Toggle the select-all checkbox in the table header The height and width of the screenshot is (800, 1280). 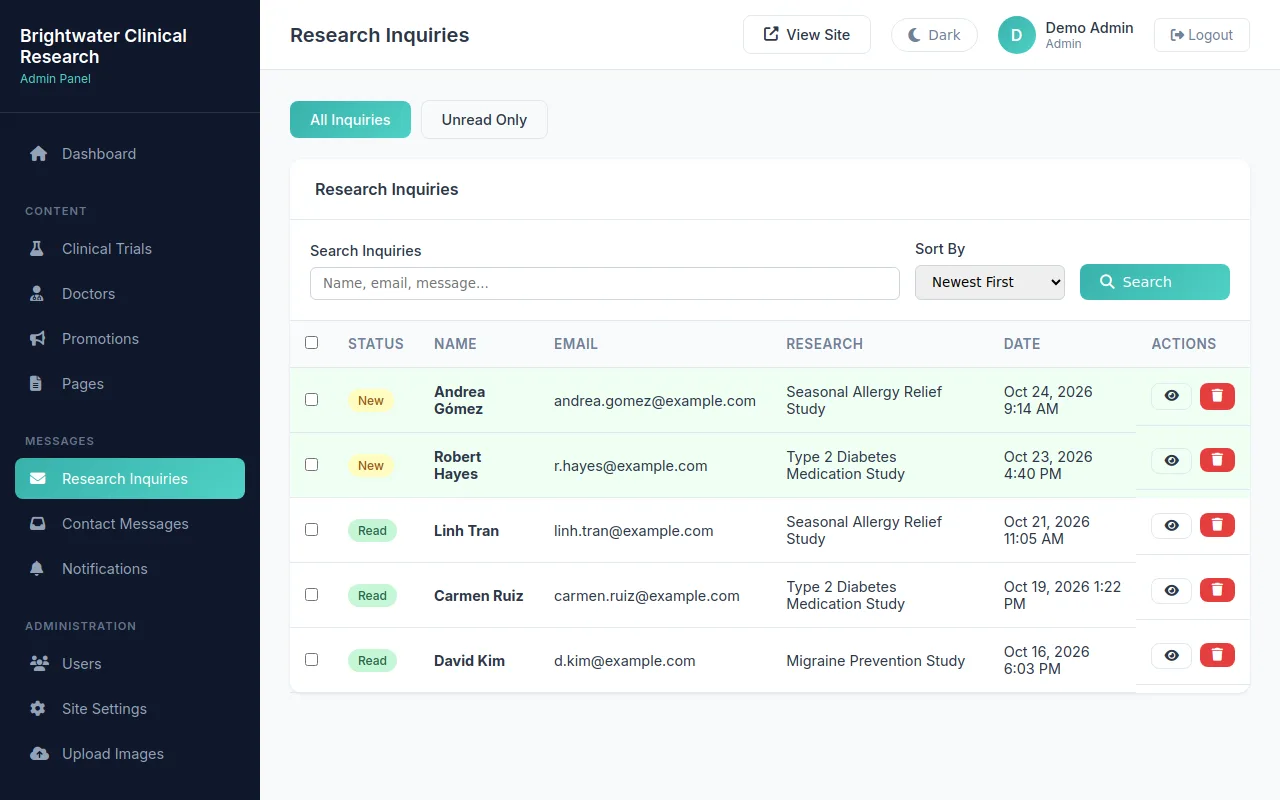click(x=311, y=343)
